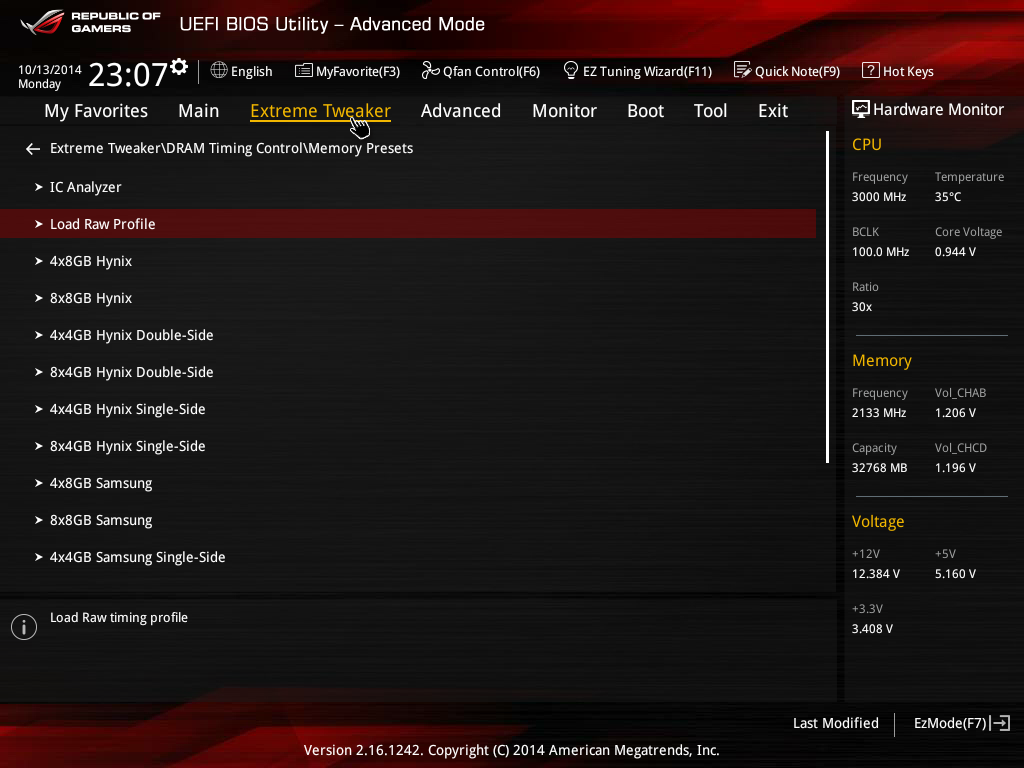The image size is (1024, 768).
Task: Expand the Load Raw Profile arrow
Action: click(x=39, y=224)
